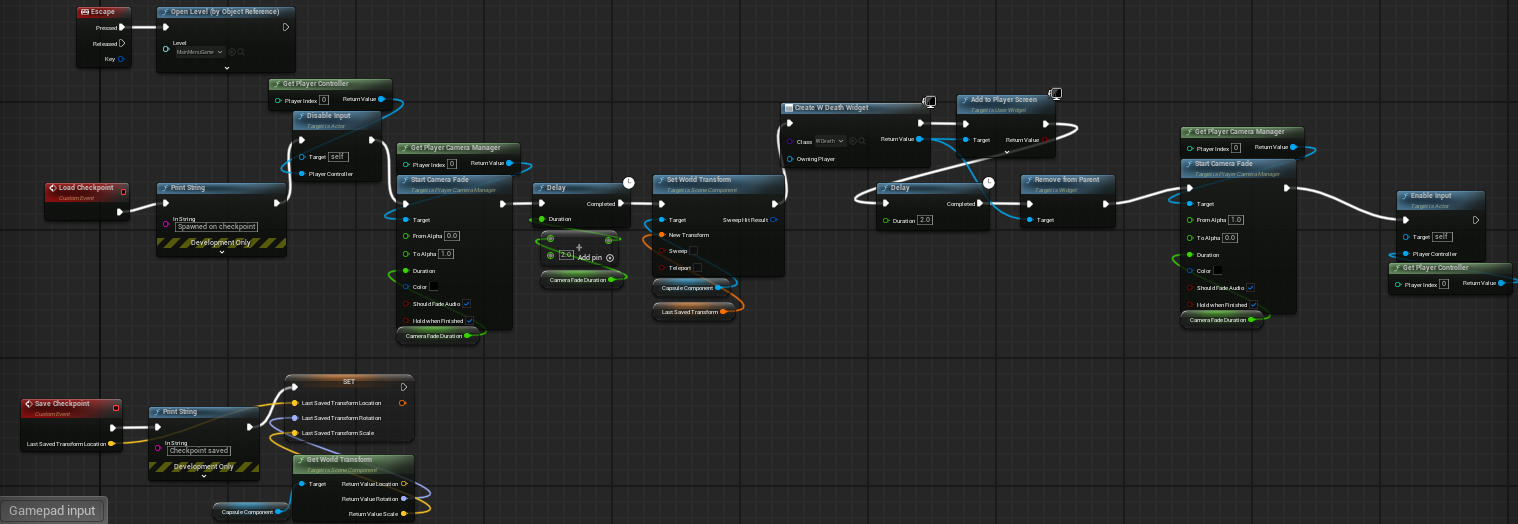Expand the Open Level node advanced pins
Screen dimensions: 1518x524
click(227, 67)
